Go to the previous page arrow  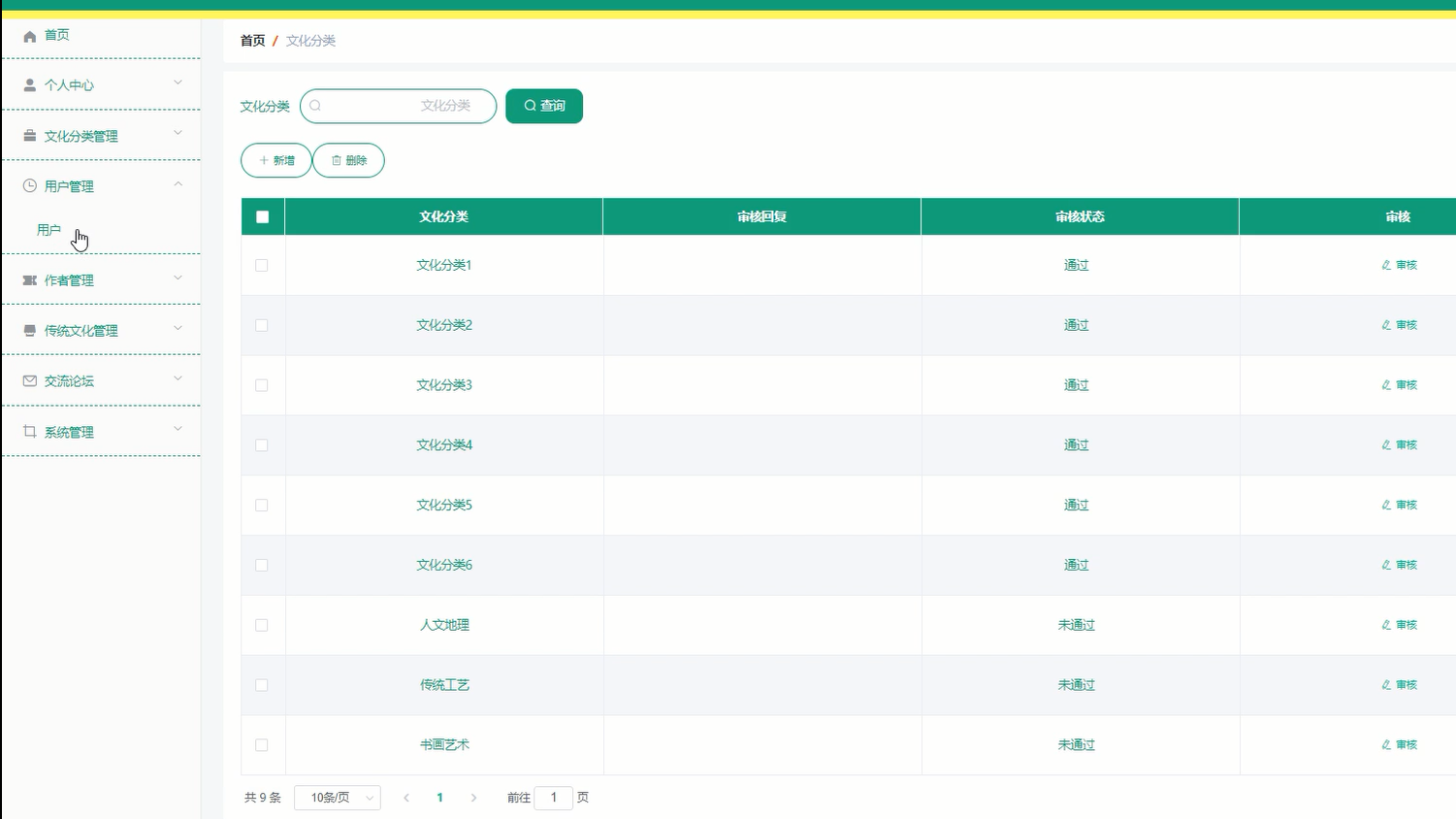pyautogui.click(x=406, y=798)
